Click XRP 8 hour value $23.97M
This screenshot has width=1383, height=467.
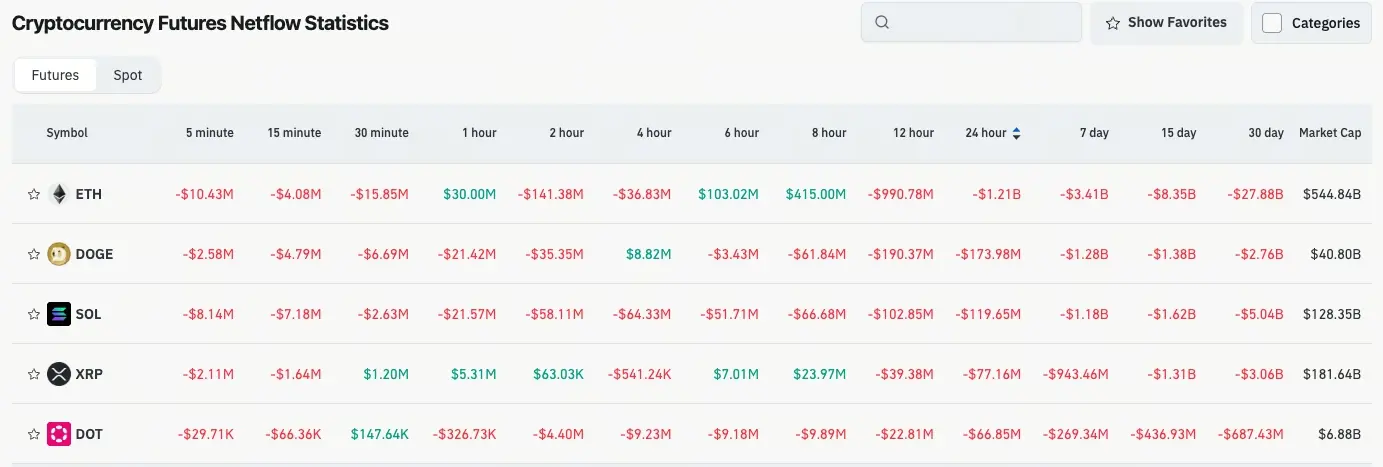820,374
